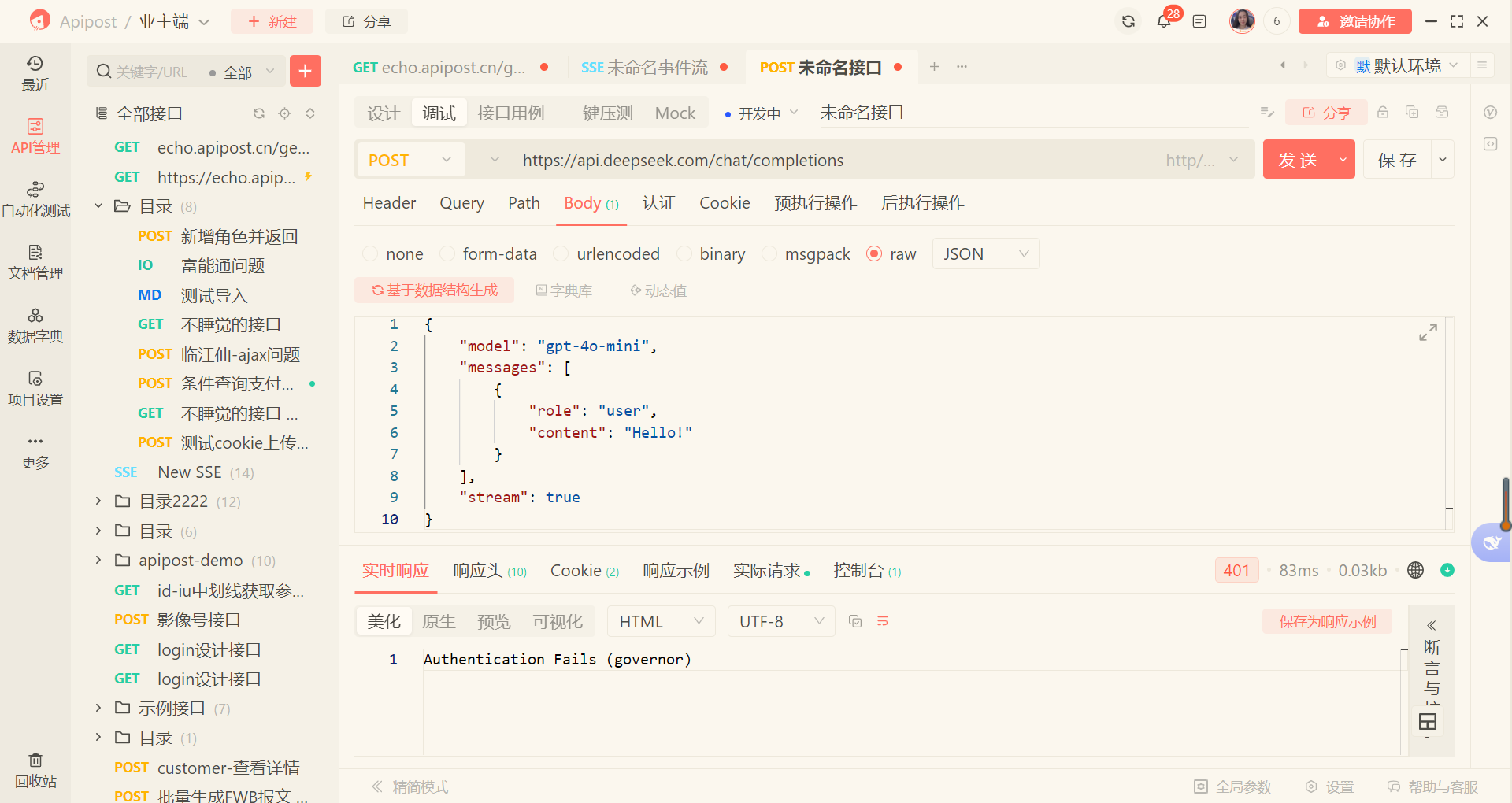
Task: Click the 发送 send button
Action: pos(1298,160)
